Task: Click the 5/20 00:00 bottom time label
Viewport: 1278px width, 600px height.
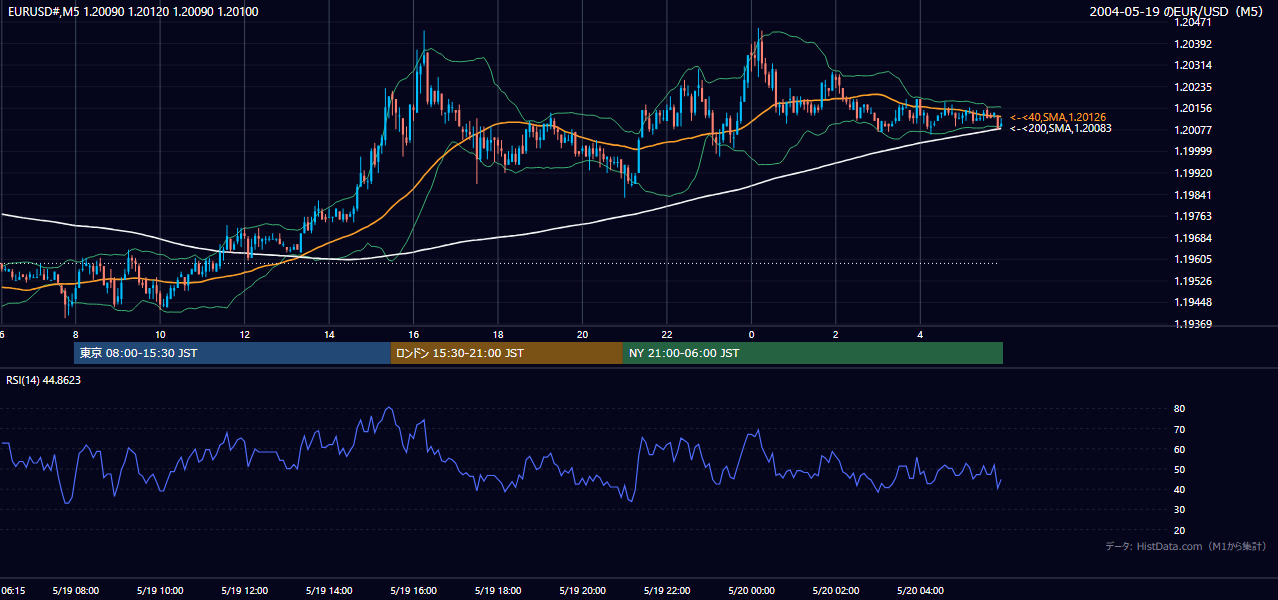Action: click(x=751, y=591)
